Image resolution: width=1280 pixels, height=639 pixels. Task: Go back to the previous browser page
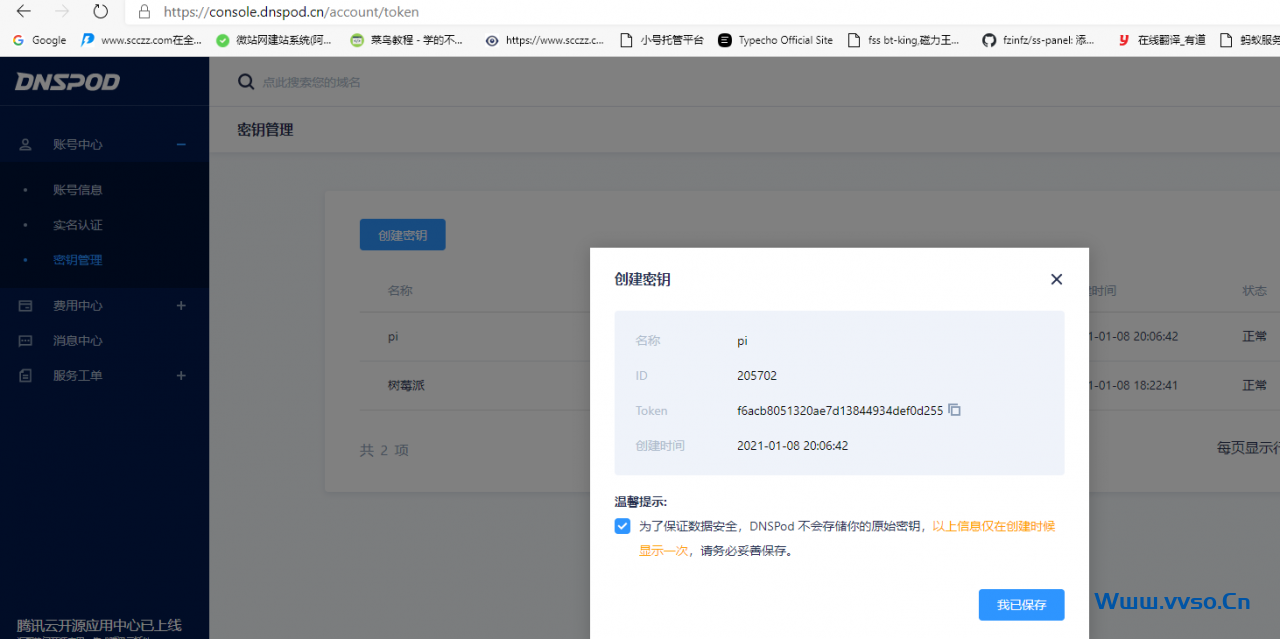coord(24,12)
